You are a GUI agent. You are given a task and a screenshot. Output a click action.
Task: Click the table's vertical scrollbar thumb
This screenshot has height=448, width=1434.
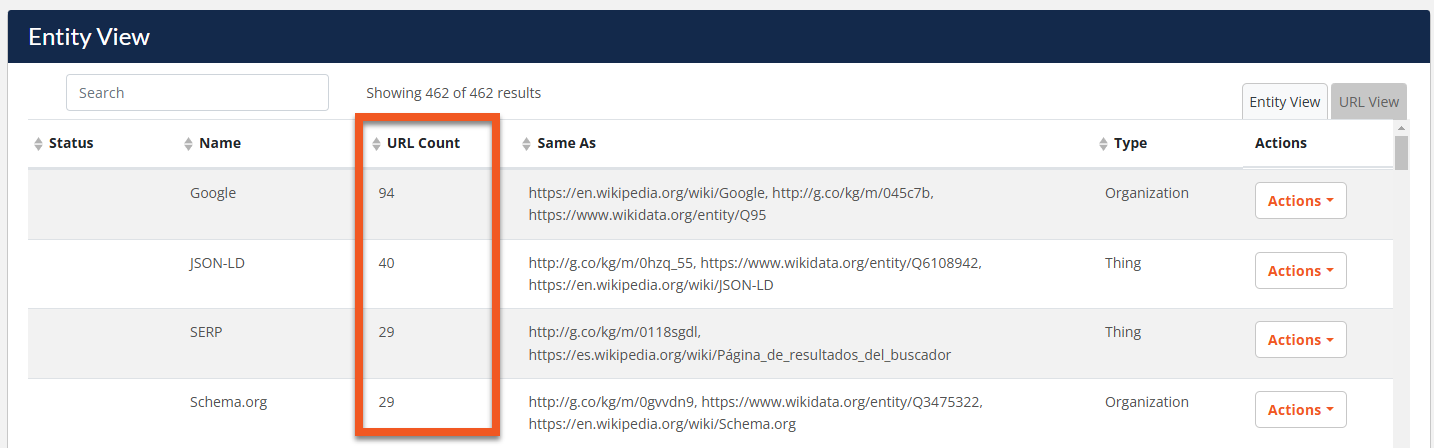1401,153
